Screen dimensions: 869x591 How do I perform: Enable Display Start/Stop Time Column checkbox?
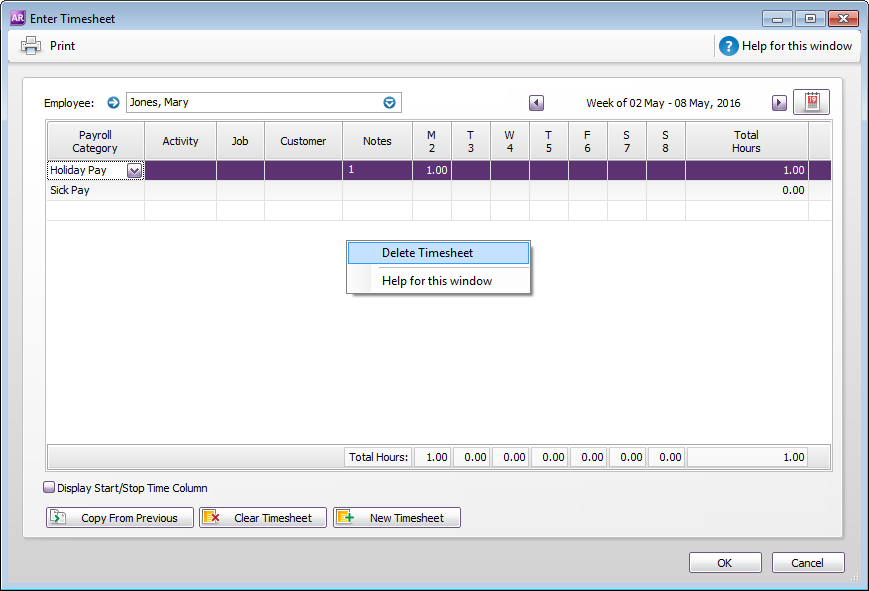49,488
